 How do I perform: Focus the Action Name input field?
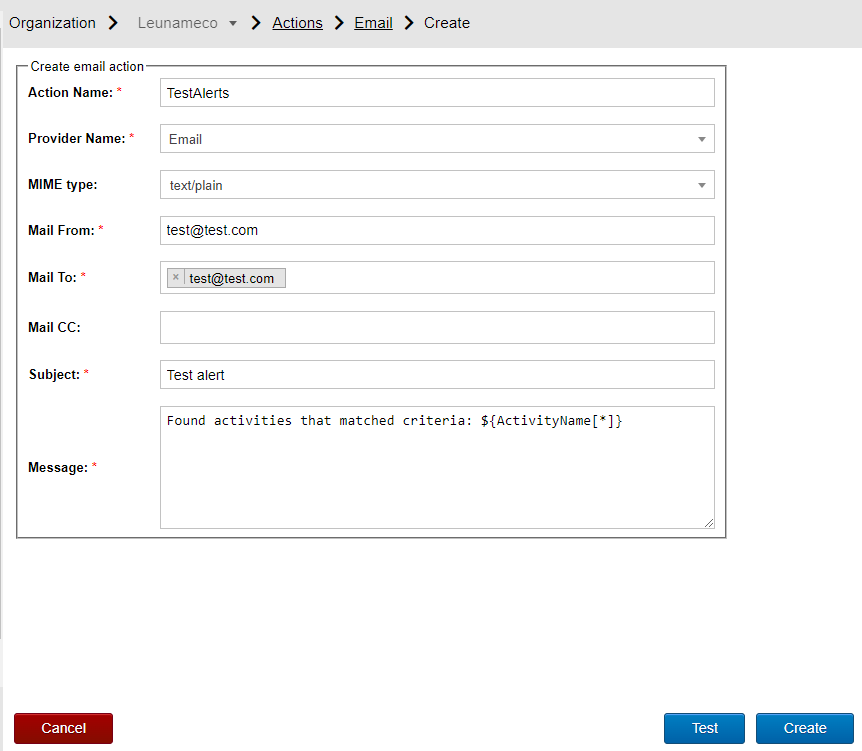[x=437, y=93]
